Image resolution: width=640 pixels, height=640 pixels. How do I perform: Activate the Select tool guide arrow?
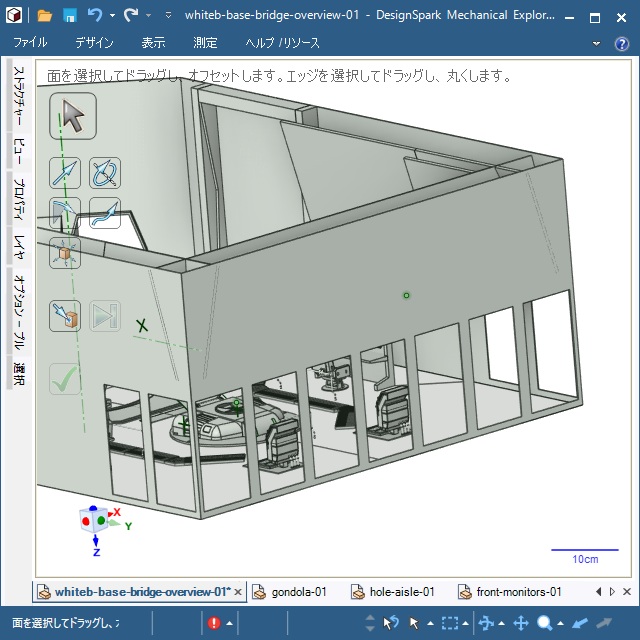click(x=73, y=116)
